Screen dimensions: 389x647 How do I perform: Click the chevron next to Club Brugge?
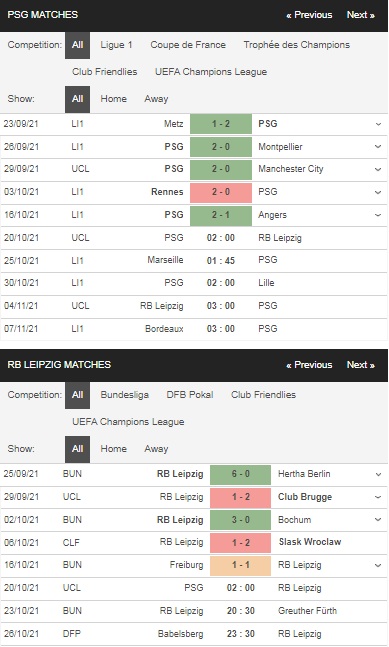pyautogui.click(x=378, y=497)
